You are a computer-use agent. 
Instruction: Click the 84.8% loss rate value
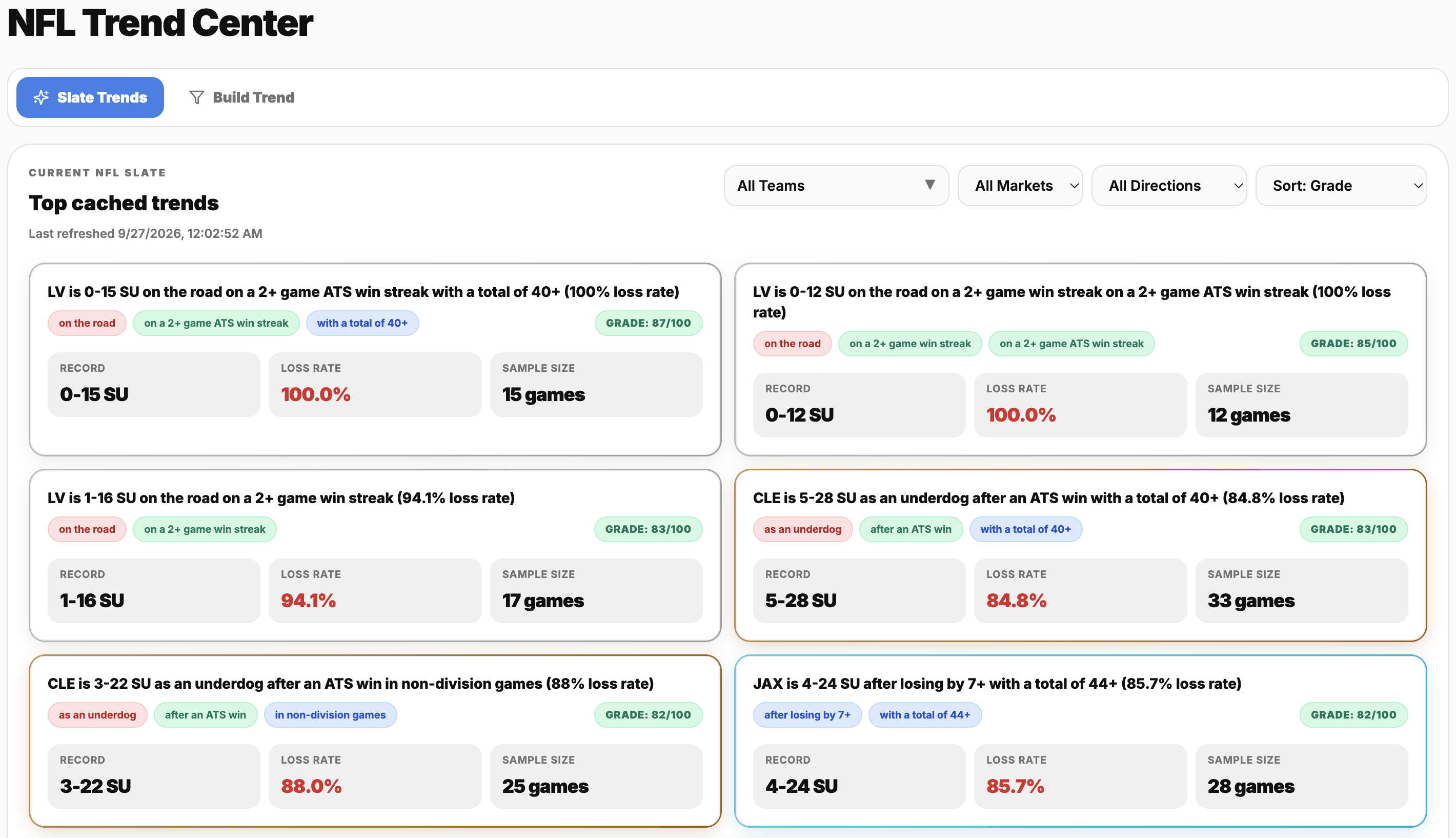[1017, 601]
